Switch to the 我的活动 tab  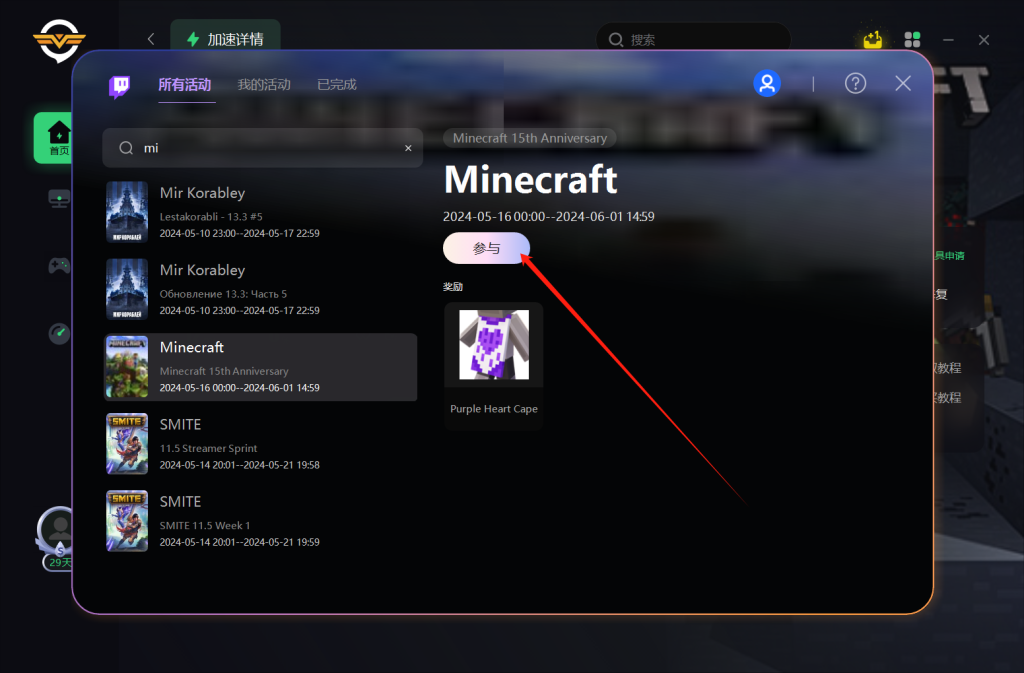point(264,85)
